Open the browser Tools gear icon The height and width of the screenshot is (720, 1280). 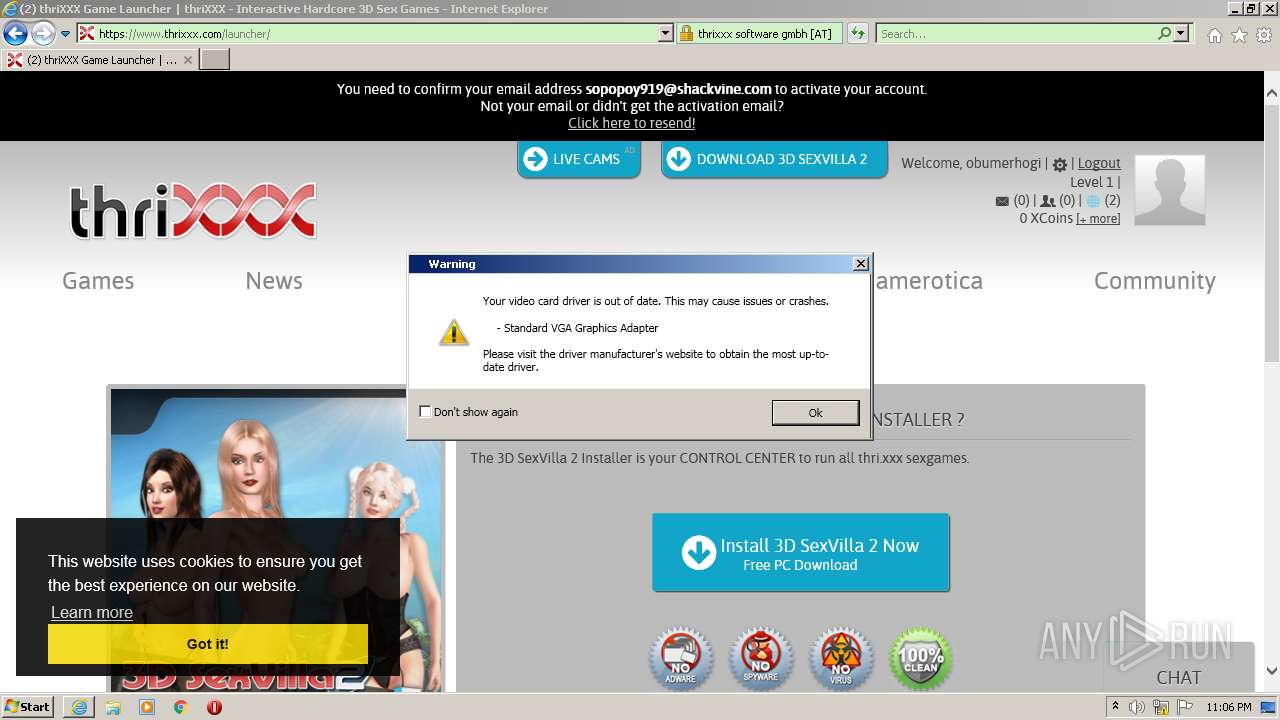click(1264, 35)
